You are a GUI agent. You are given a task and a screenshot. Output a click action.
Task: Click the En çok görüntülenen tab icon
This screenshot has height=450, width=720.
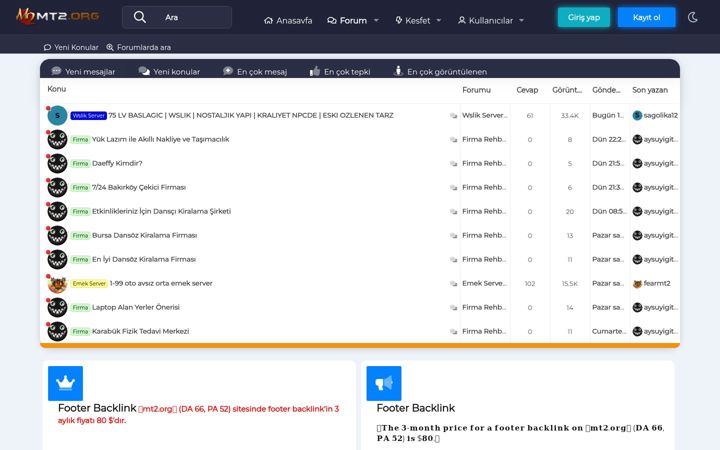398,71
